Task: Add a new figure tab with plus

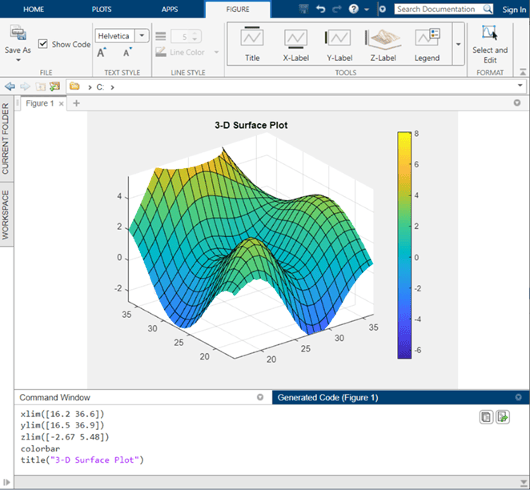Action: point(76,103)
